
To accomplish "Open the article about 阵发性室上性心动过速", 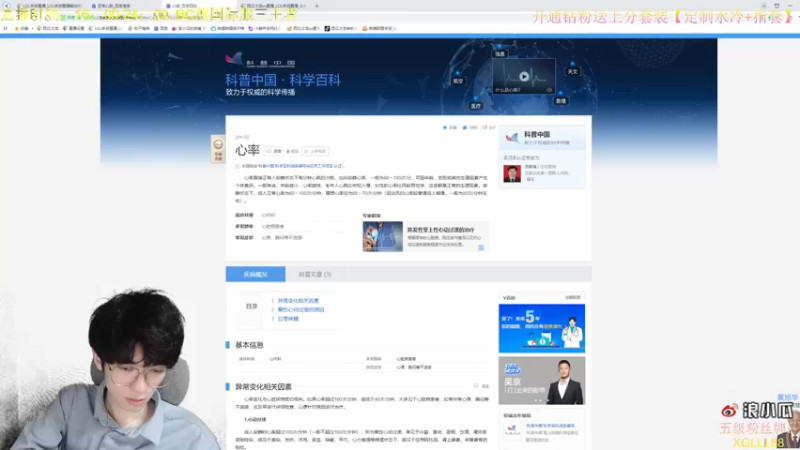I will pyautogui.click(x=440, y=230).
